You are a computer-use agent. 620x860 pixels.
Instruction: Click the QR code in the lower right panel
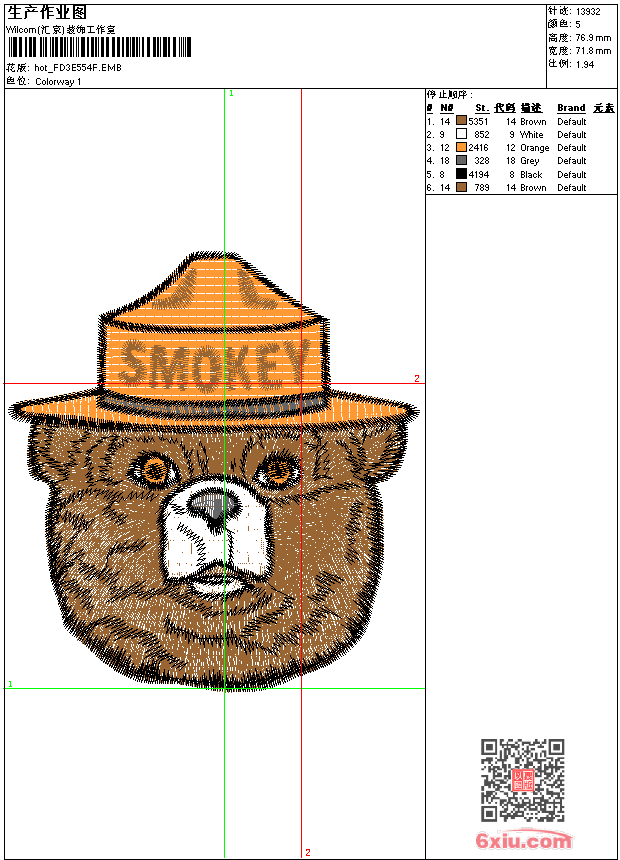(x=523, y=779)
